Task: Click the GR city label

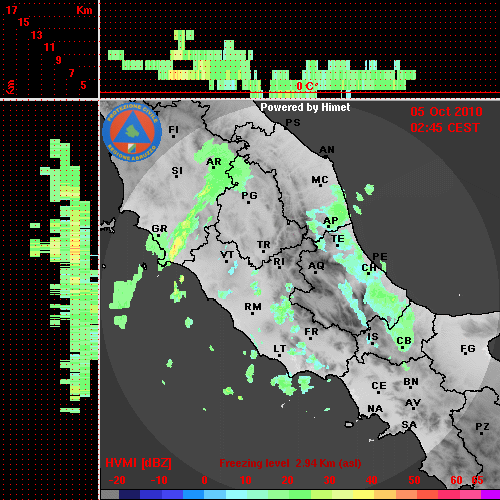Action: [159, 229]
